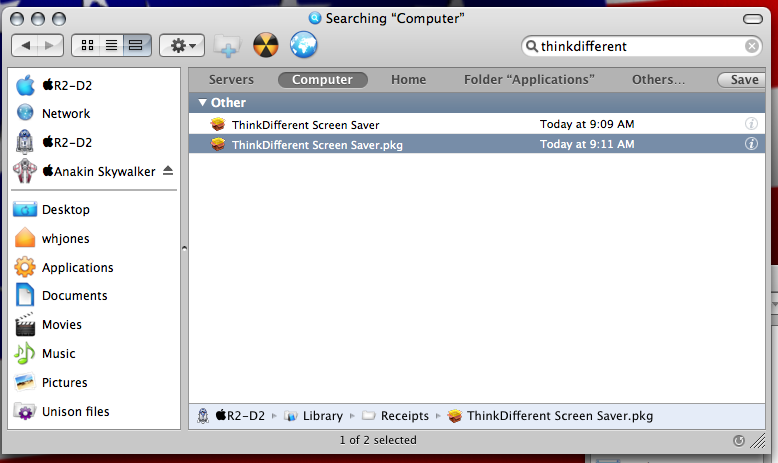Select Computer search scope

click(x=323, y=79)
